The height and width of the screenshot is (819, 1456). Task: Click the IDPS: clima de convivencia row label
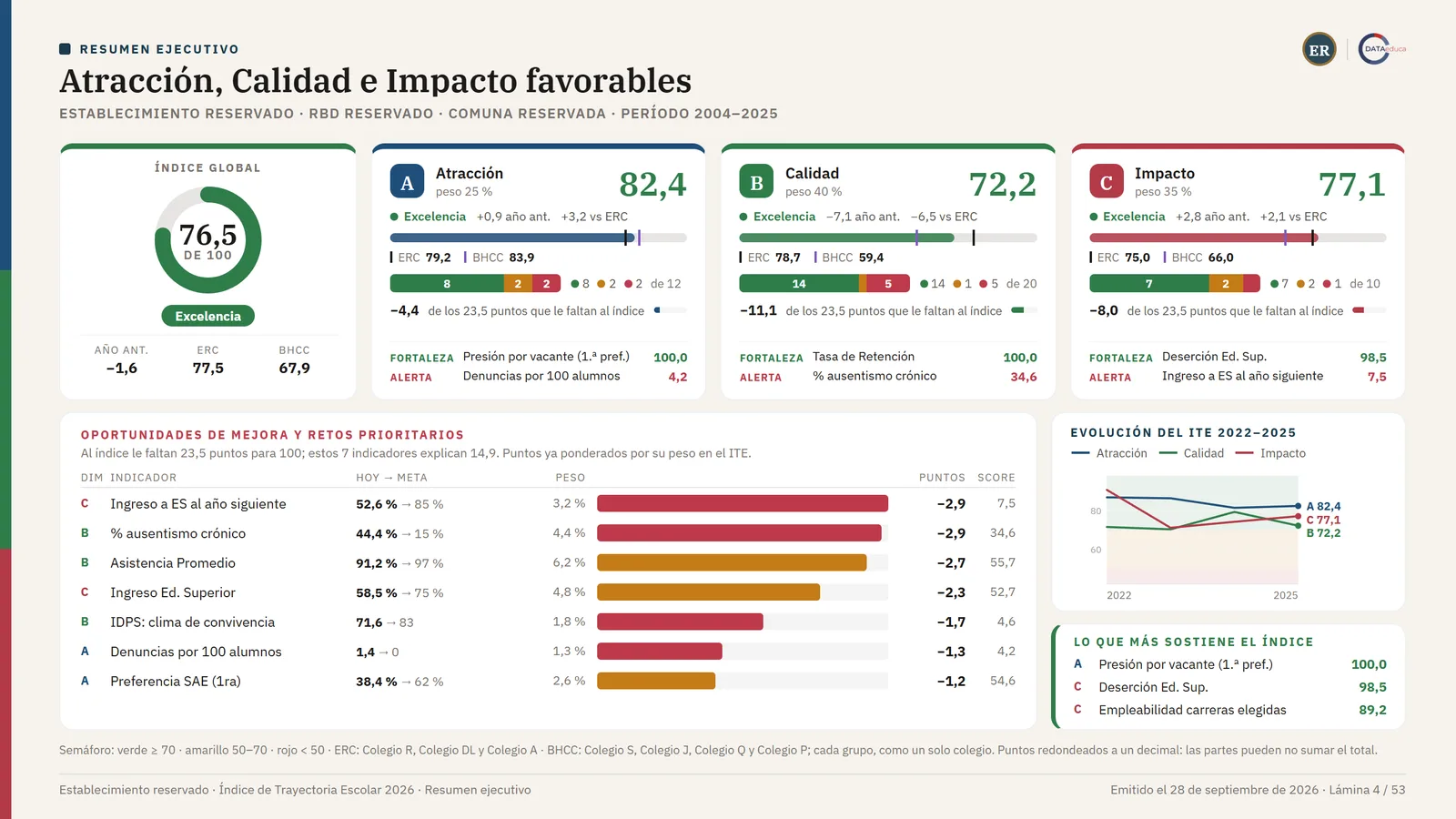(192, 622)
